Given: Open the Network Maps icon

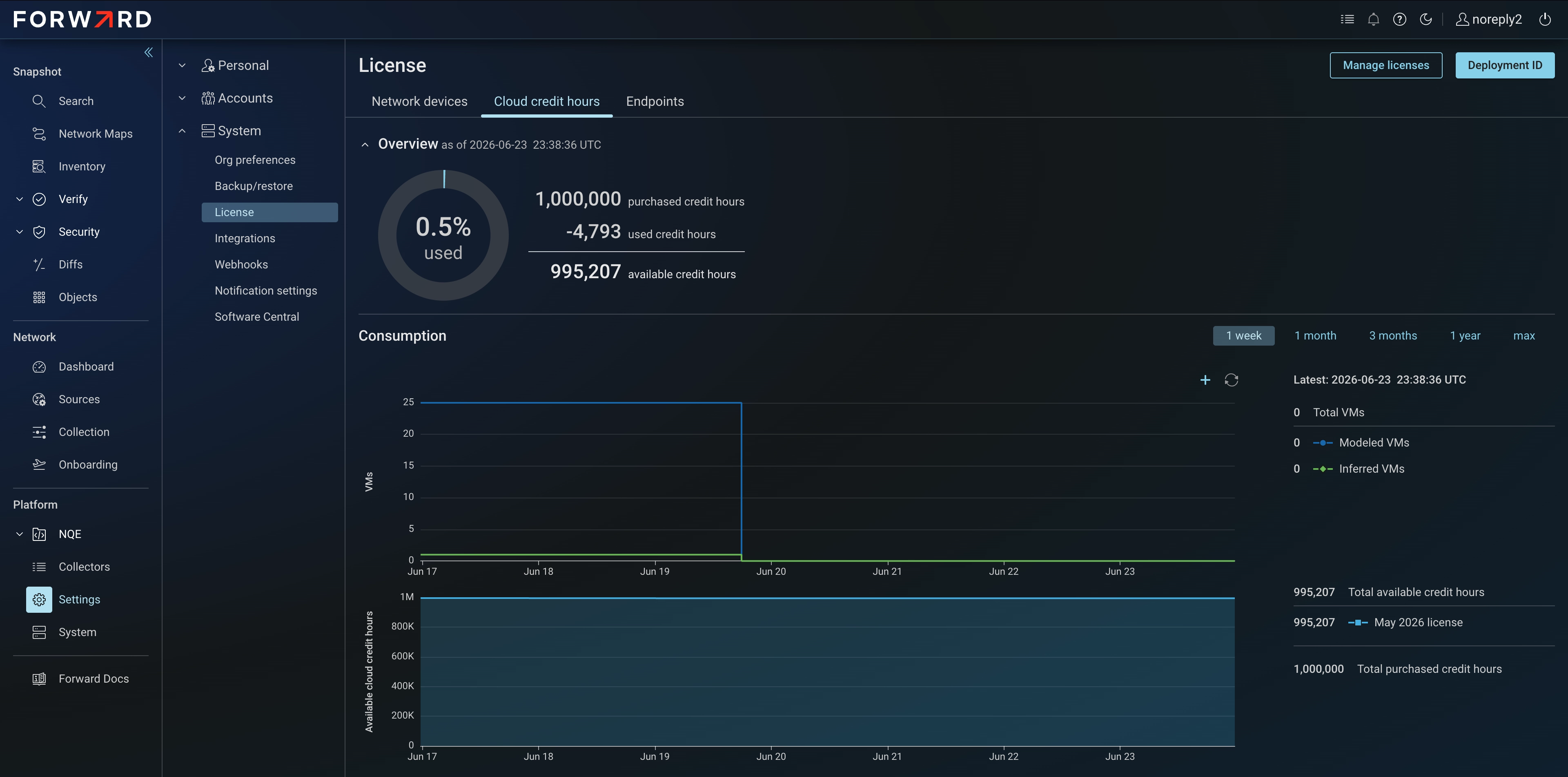Looking at the screenshot, I should tap(39, 134).
